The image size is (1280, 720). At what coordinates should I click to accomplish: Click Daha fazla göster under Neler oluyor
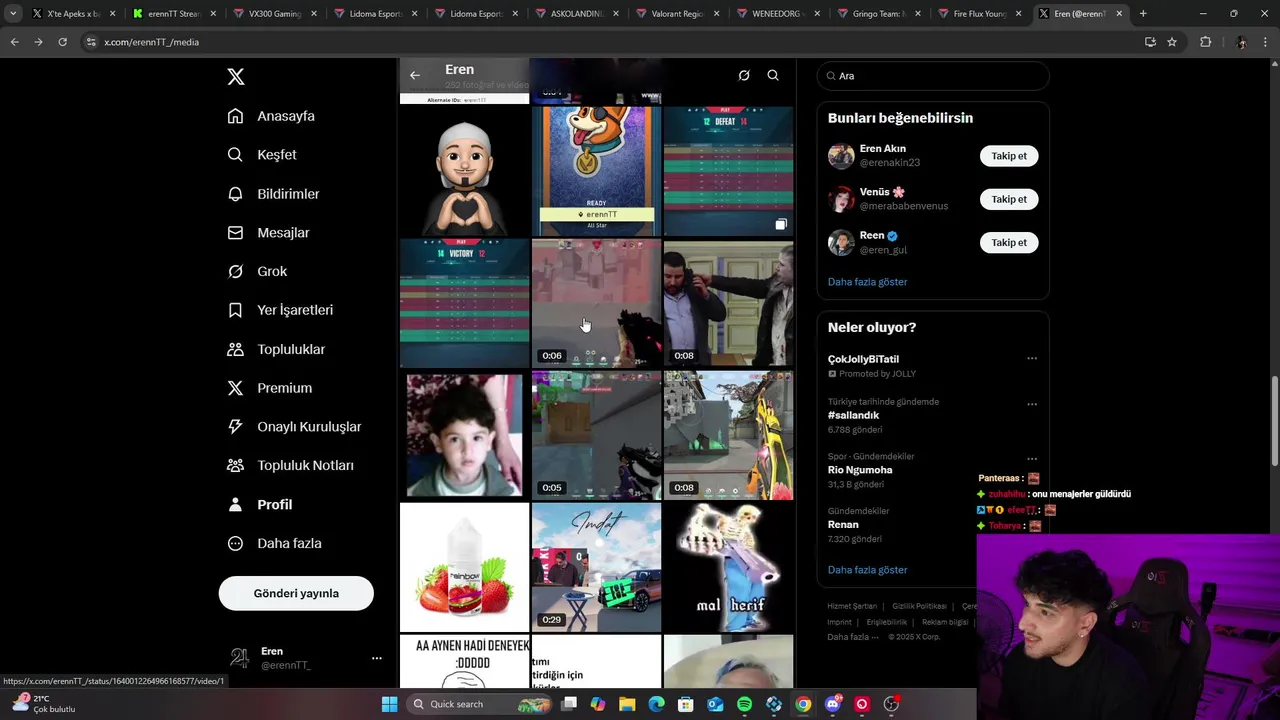[867, 570]
